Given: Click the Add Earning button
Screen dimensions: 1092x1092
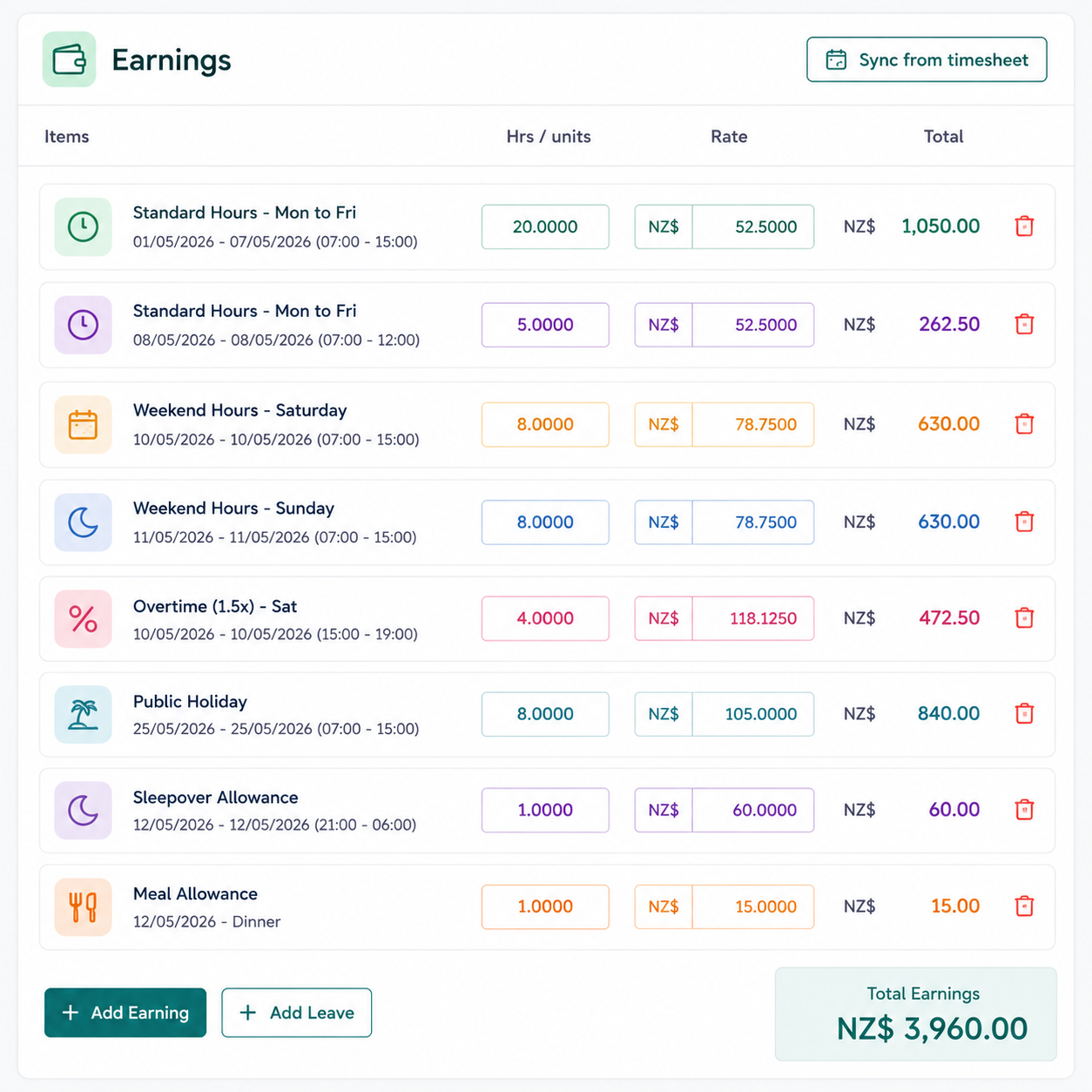Looking at the screenshot, I should tap(125, 1013).
